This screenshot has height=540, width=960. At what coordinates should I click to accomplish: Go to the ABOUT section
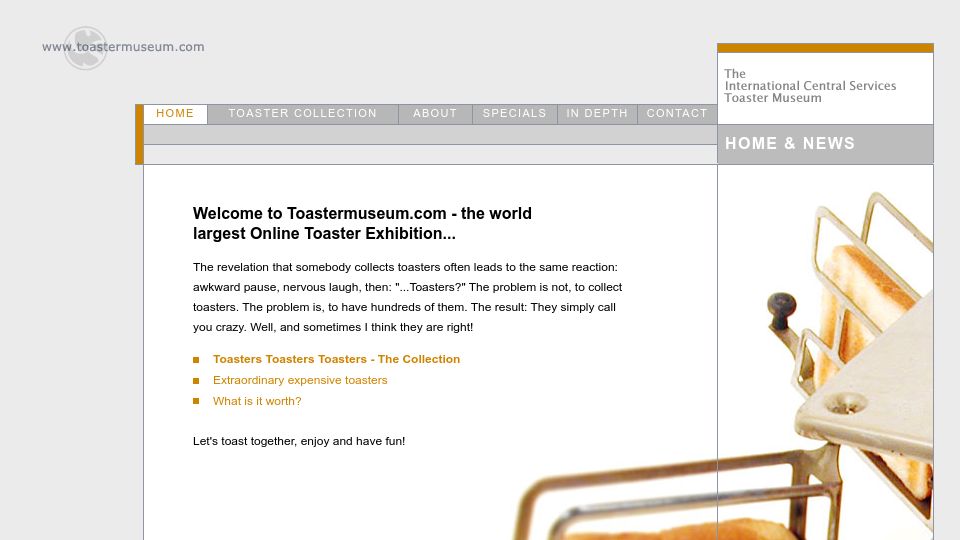coord(435,114)
